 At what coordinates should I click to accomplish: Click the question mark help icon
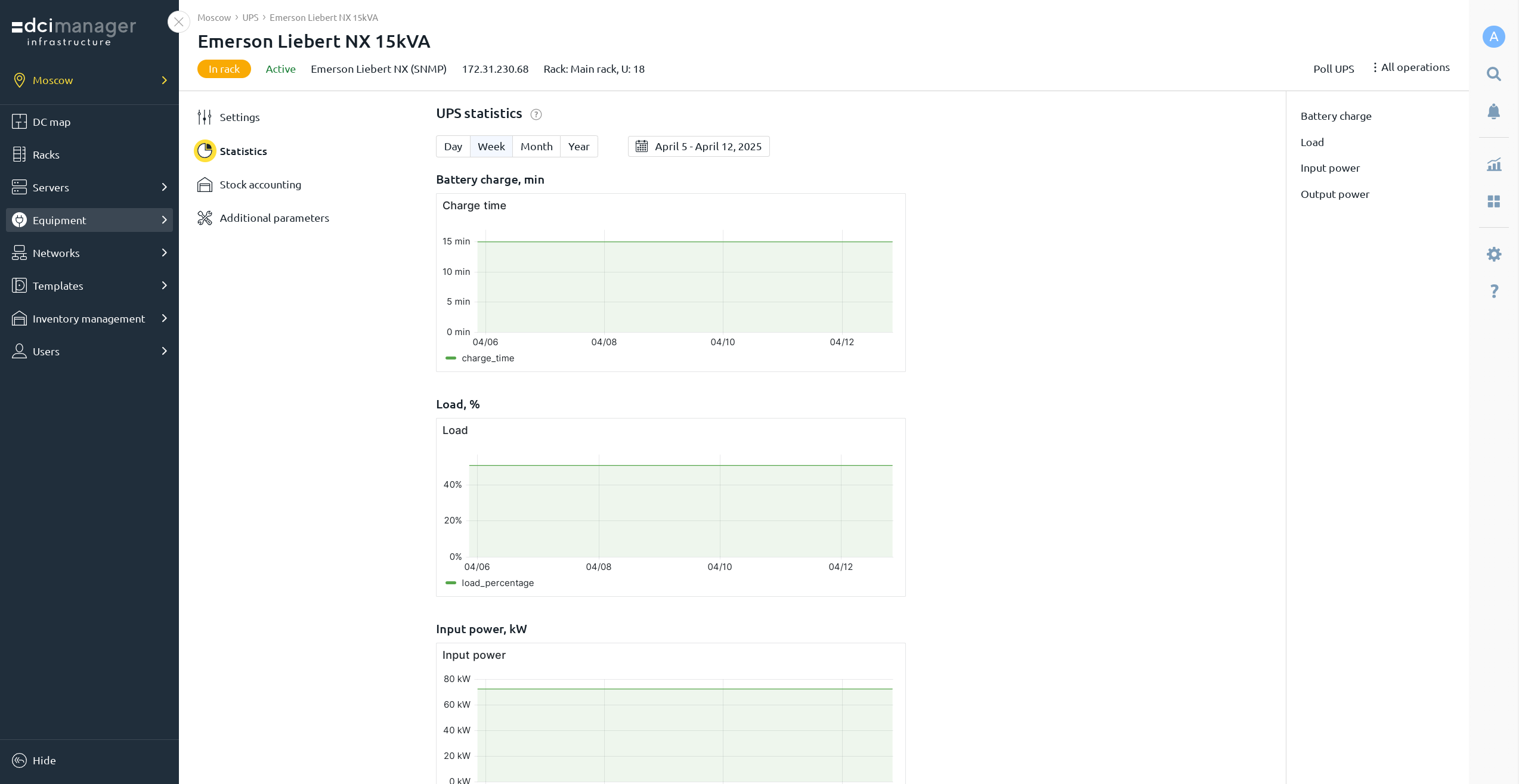coord(1493,291)
